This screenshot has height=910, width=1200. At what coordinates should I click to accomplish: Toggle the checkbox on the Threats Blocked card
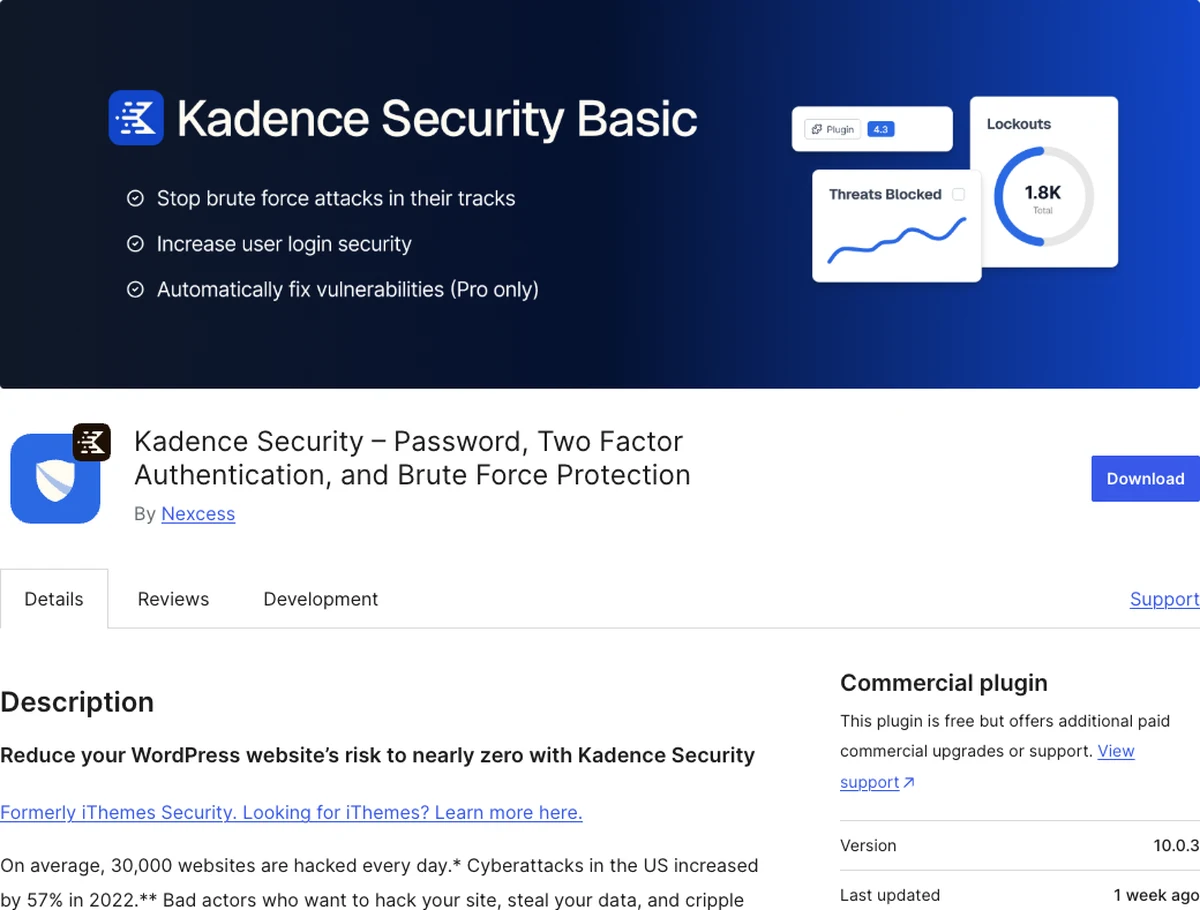pyautogui.click(x=958, y=195)
